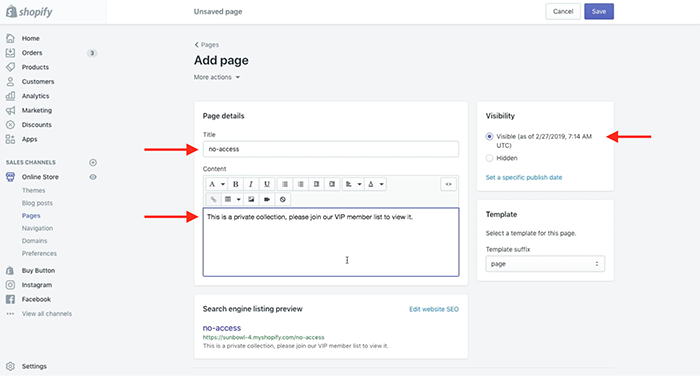Click Set a specific publish date
This screenshot has height=376, width=700.
[x=524, y=177]
